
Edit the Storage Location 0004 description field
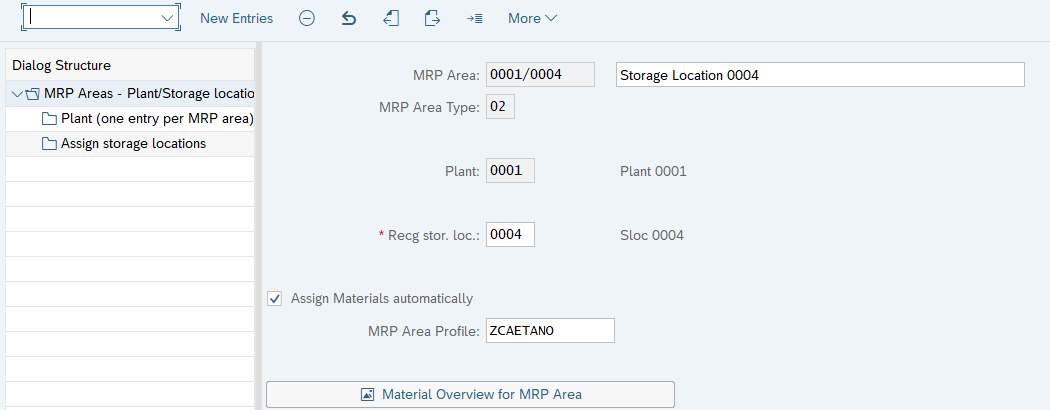coord(820,75)
